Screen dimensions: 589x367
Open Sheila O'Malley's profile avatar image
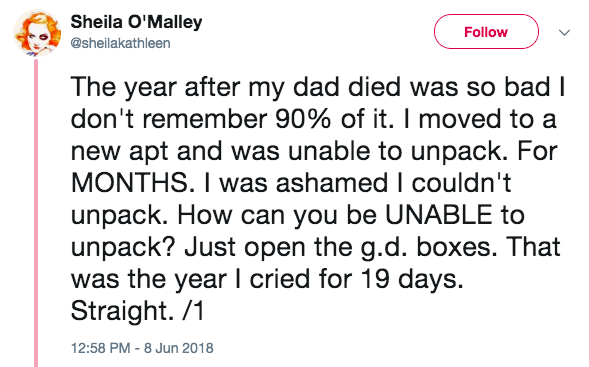(x=37, y=33)
